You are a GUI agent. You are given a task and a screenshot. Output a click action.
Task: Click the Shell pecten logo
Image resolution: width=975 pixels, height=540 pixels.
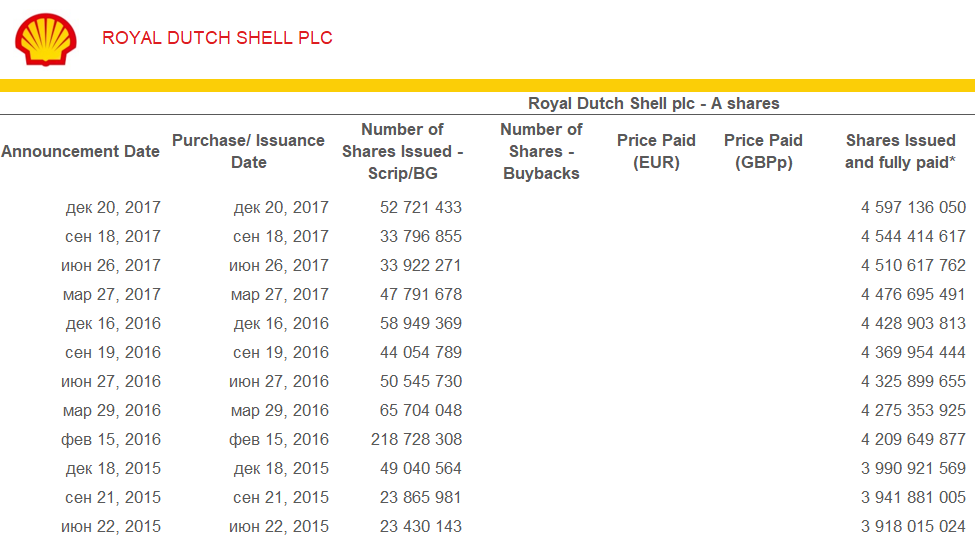click(x=45, y=39)
